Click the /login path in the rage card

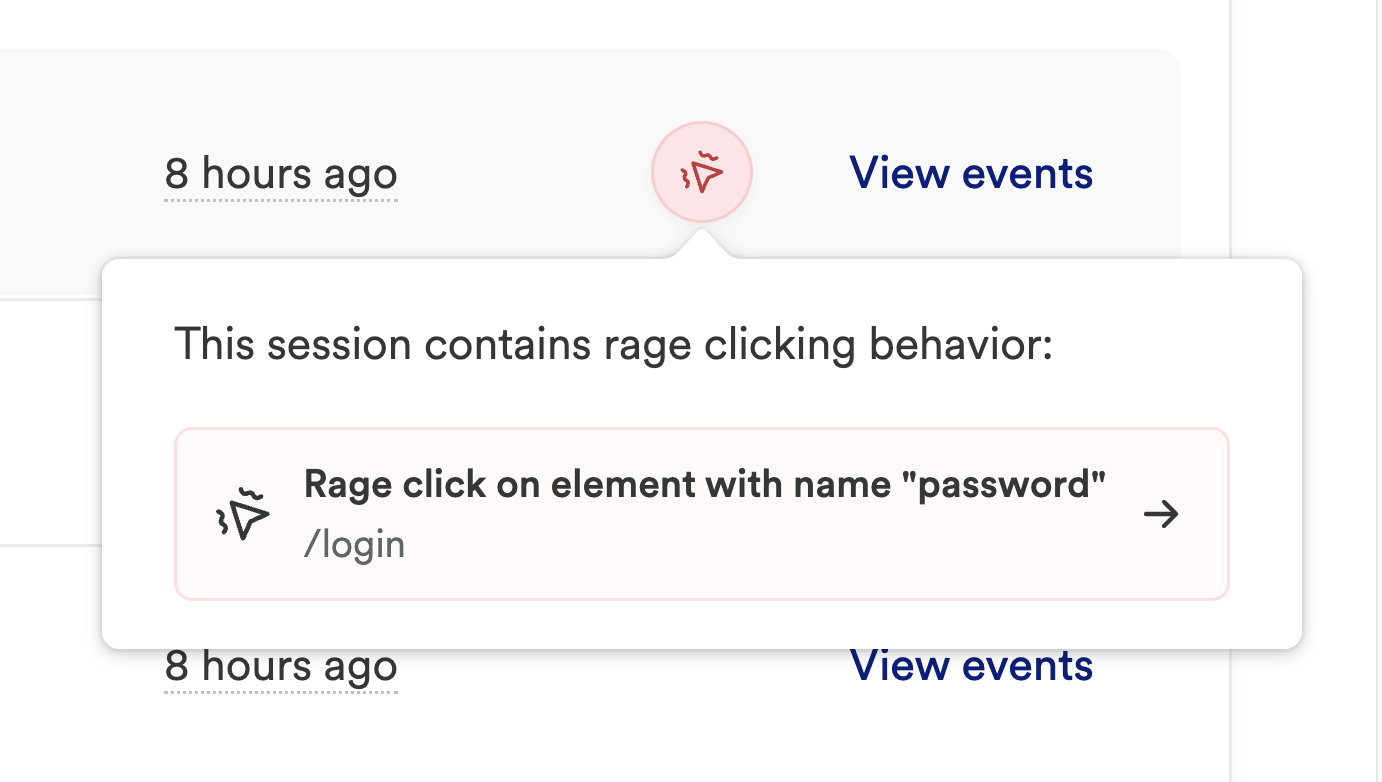[x=354, y=545]
